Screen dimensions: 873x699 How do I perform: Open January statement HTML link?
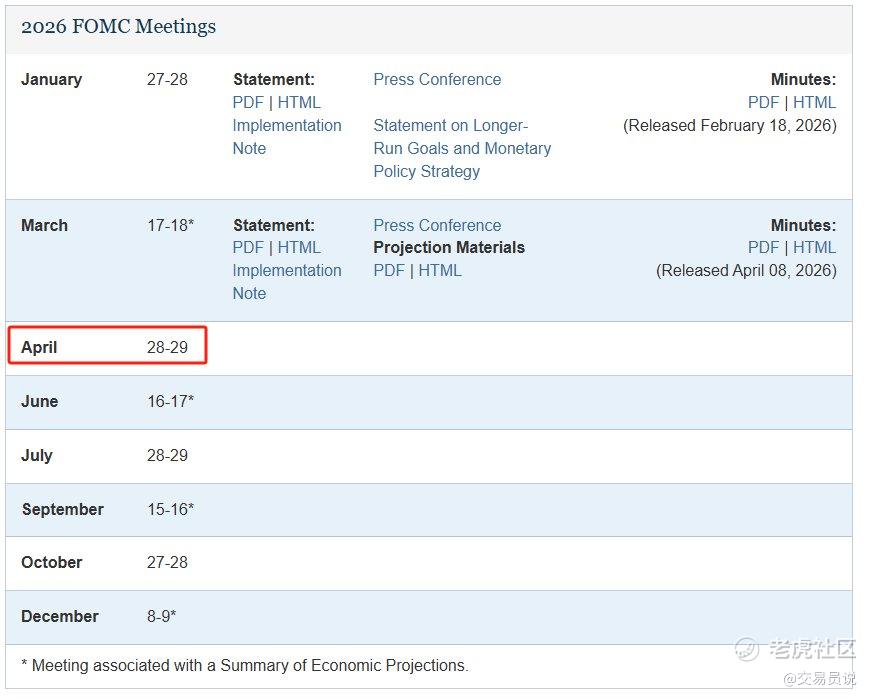(x=299, y=102)
